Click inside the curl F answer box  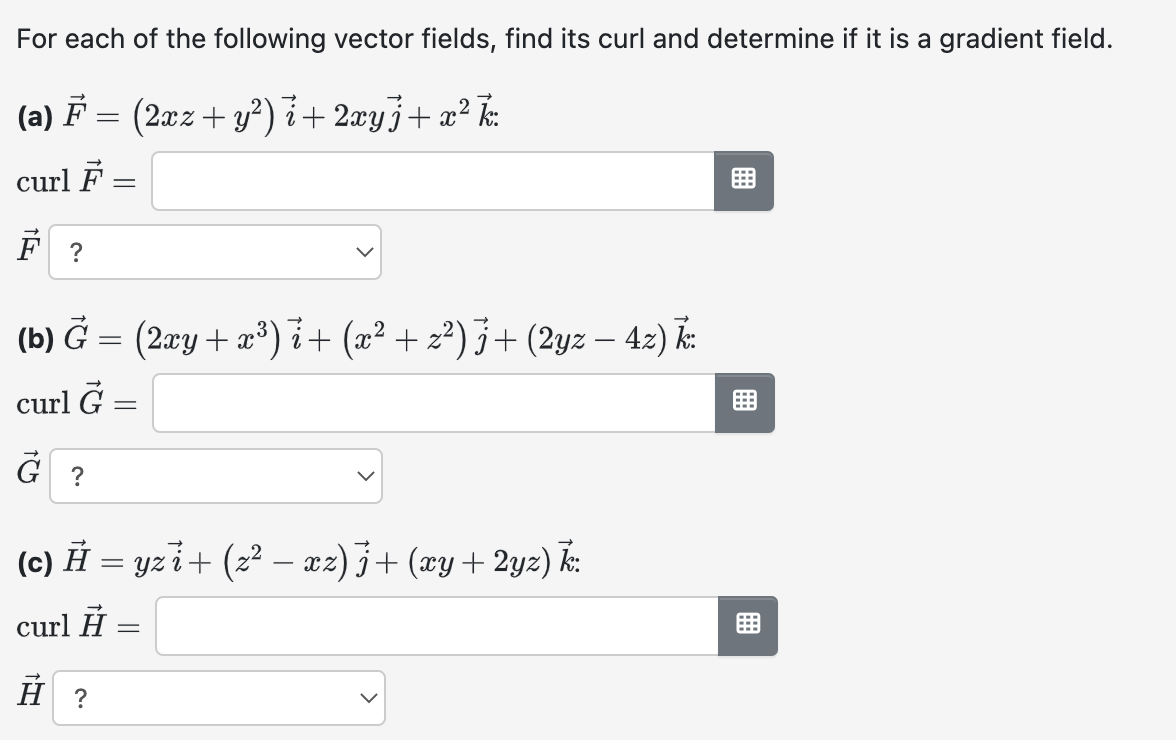pos(430,181)
